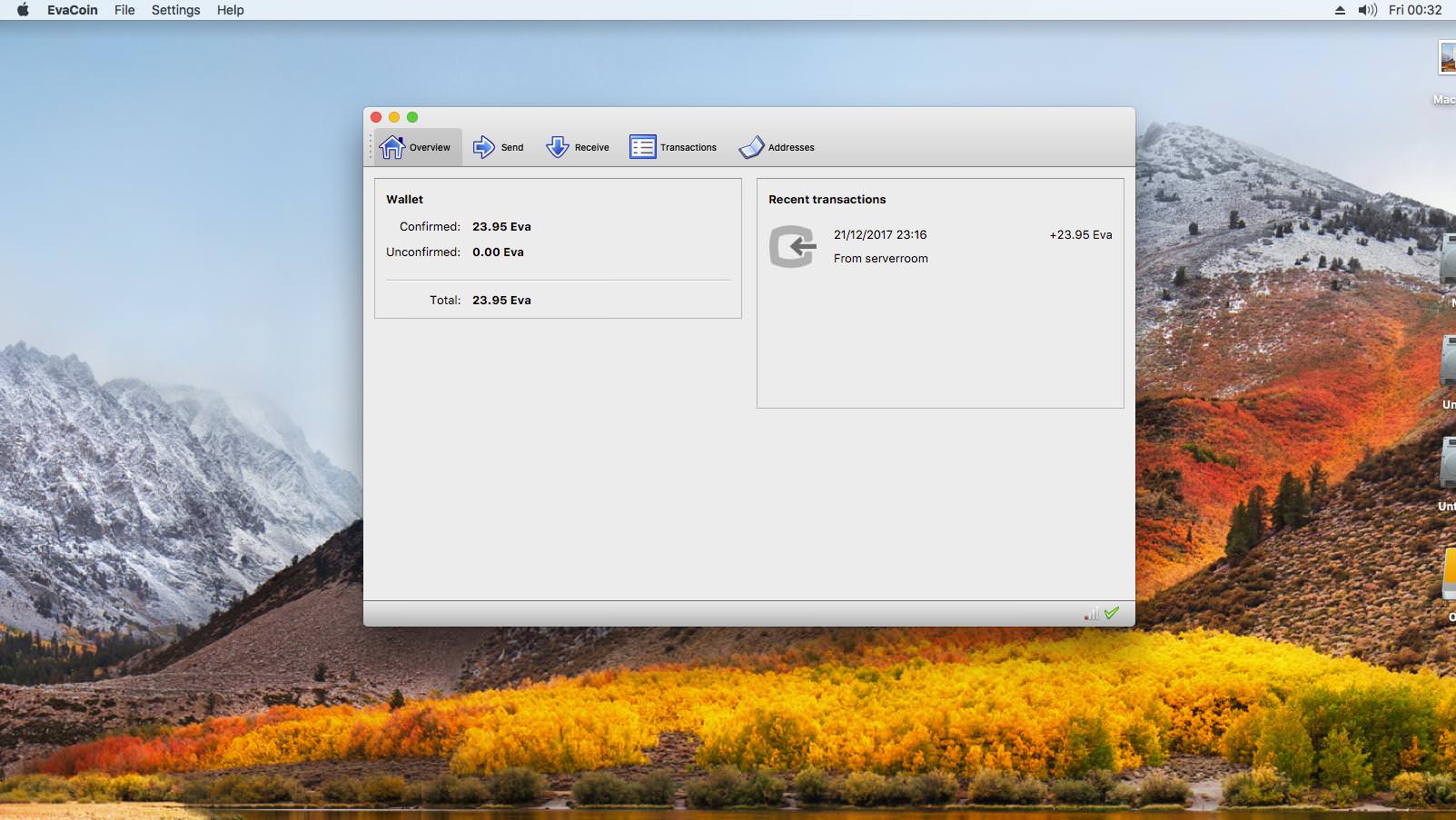Click the volume icon in menu bar

(x=1367, y=10)
